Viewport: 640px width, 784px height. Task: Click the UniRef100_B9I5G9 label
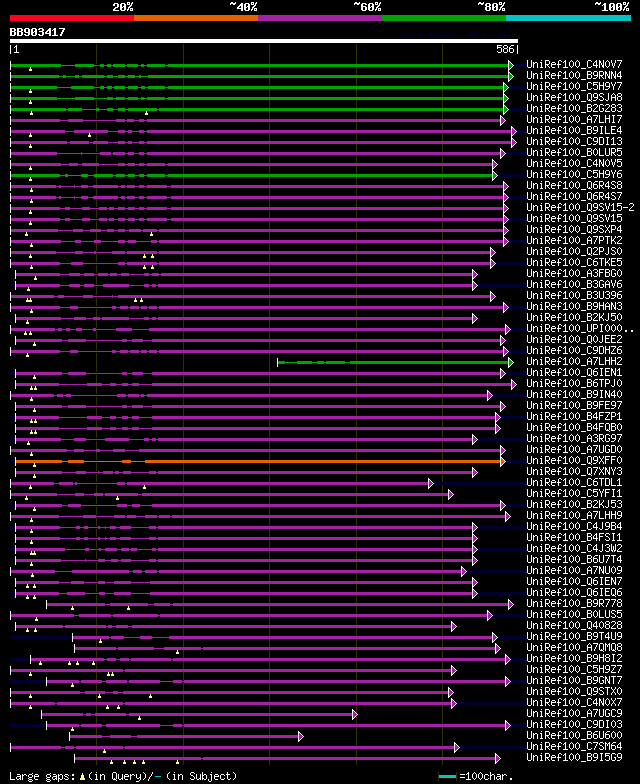[574, 758]
